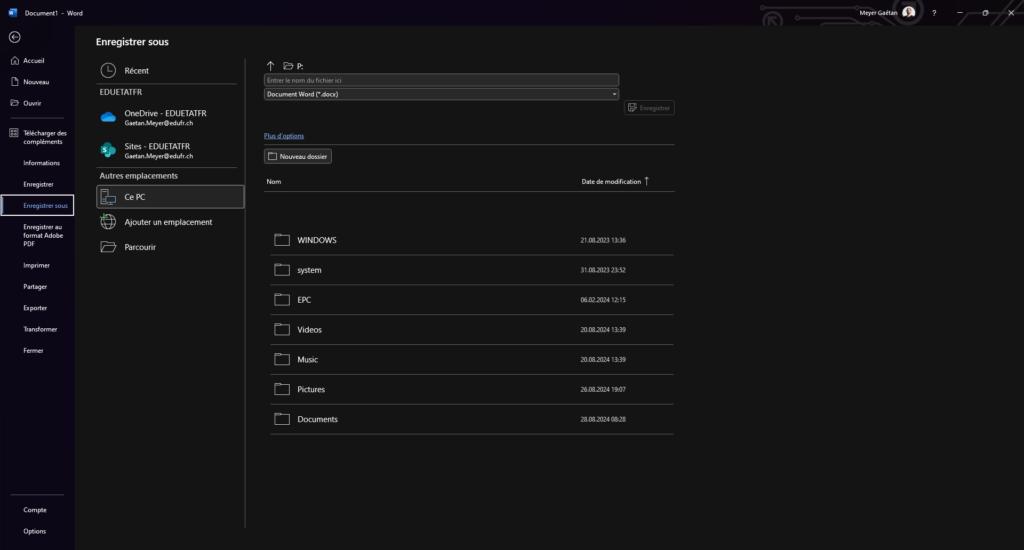Viewport: 1024px width, 550px height.
Task: Sort by the Nom column header
Action: point(274,182)
